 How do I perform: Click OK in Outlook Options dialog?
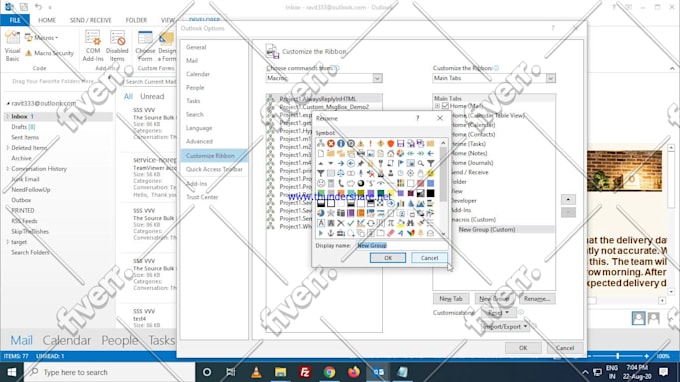[523, 348]
